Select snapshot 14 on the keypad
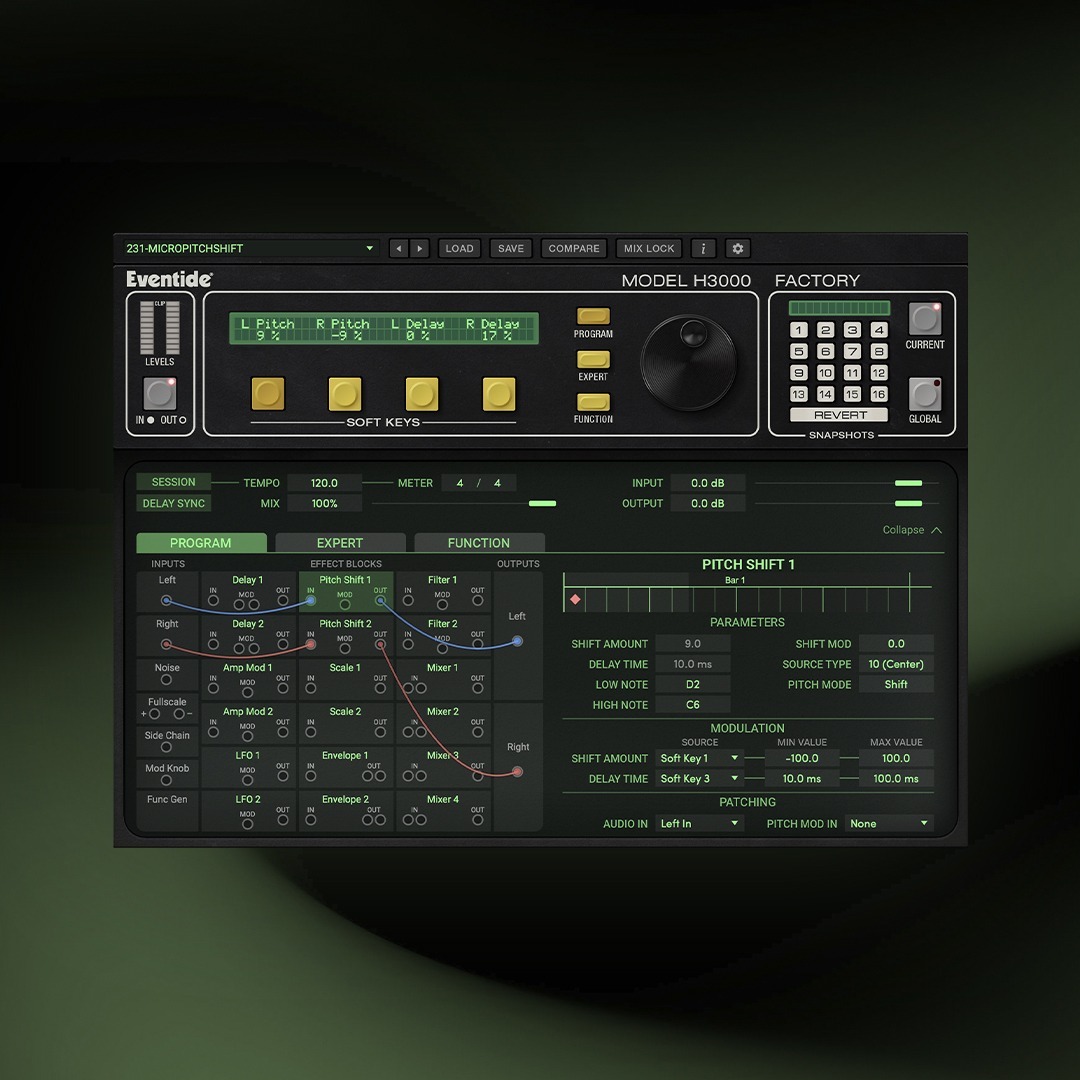Screen dimensions: 1080x1080 pyautogui.click(x=825, y=394)
